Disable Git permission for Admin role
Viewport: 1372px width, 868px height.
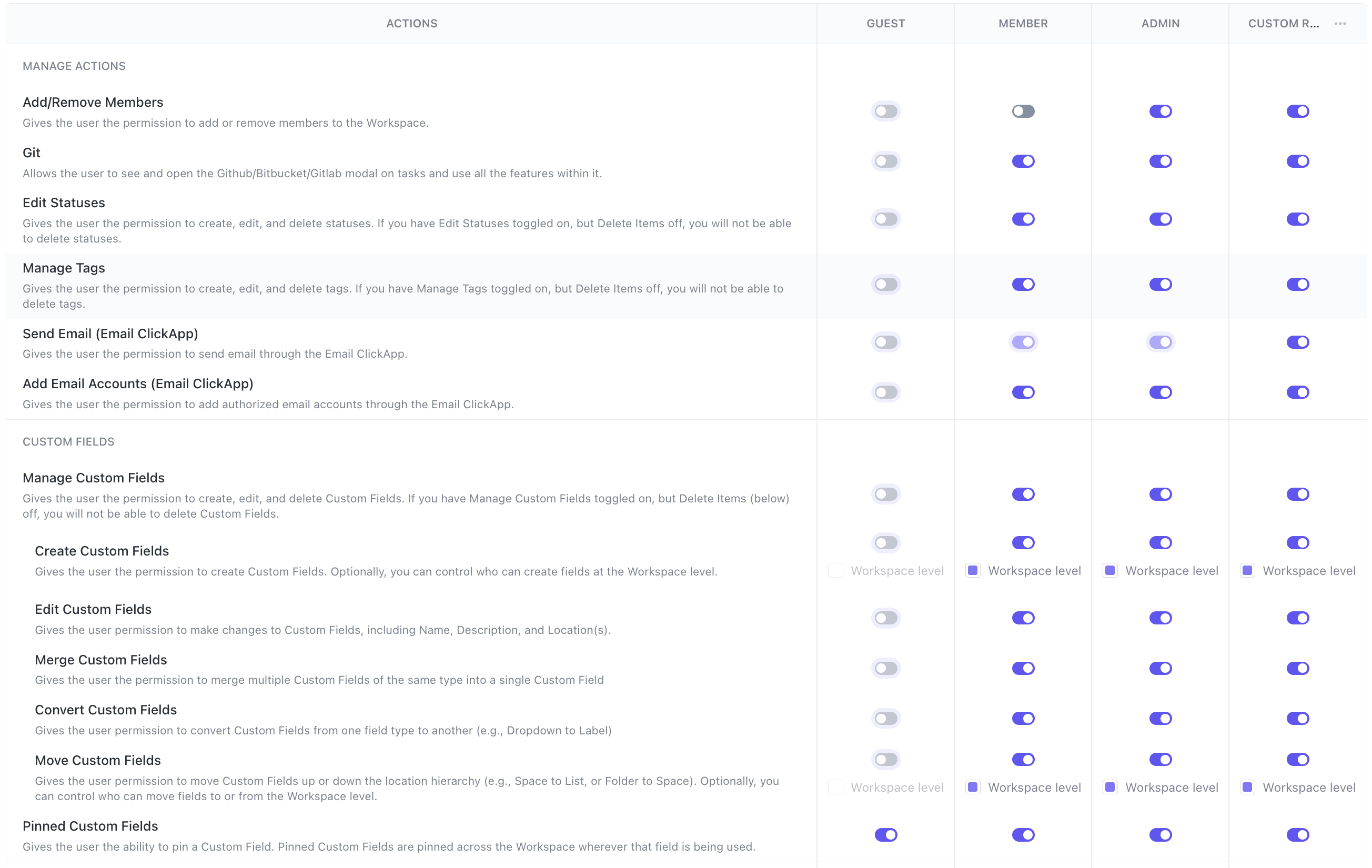1160,162
